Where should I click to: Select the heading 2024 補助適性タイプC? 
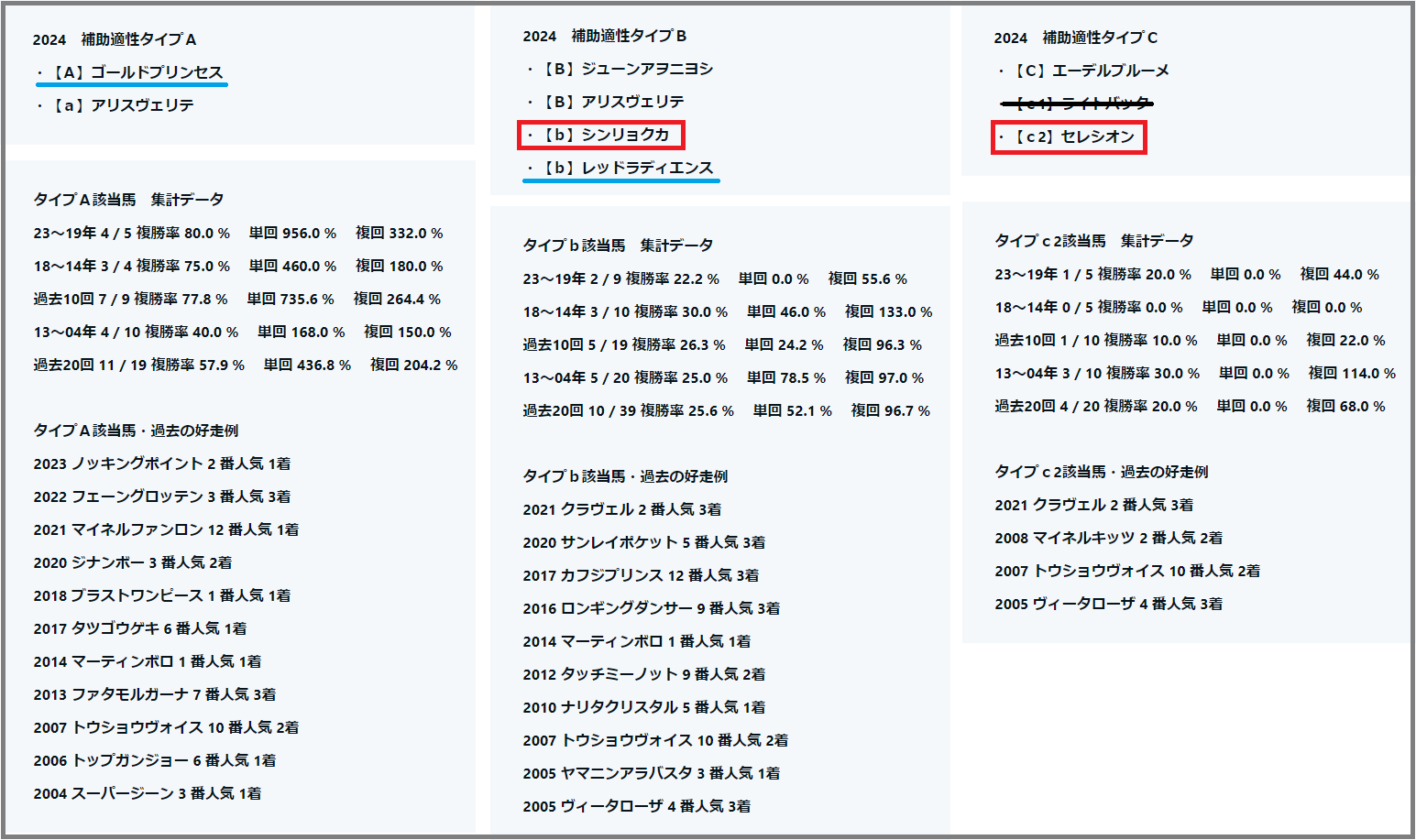point(1076,38)
